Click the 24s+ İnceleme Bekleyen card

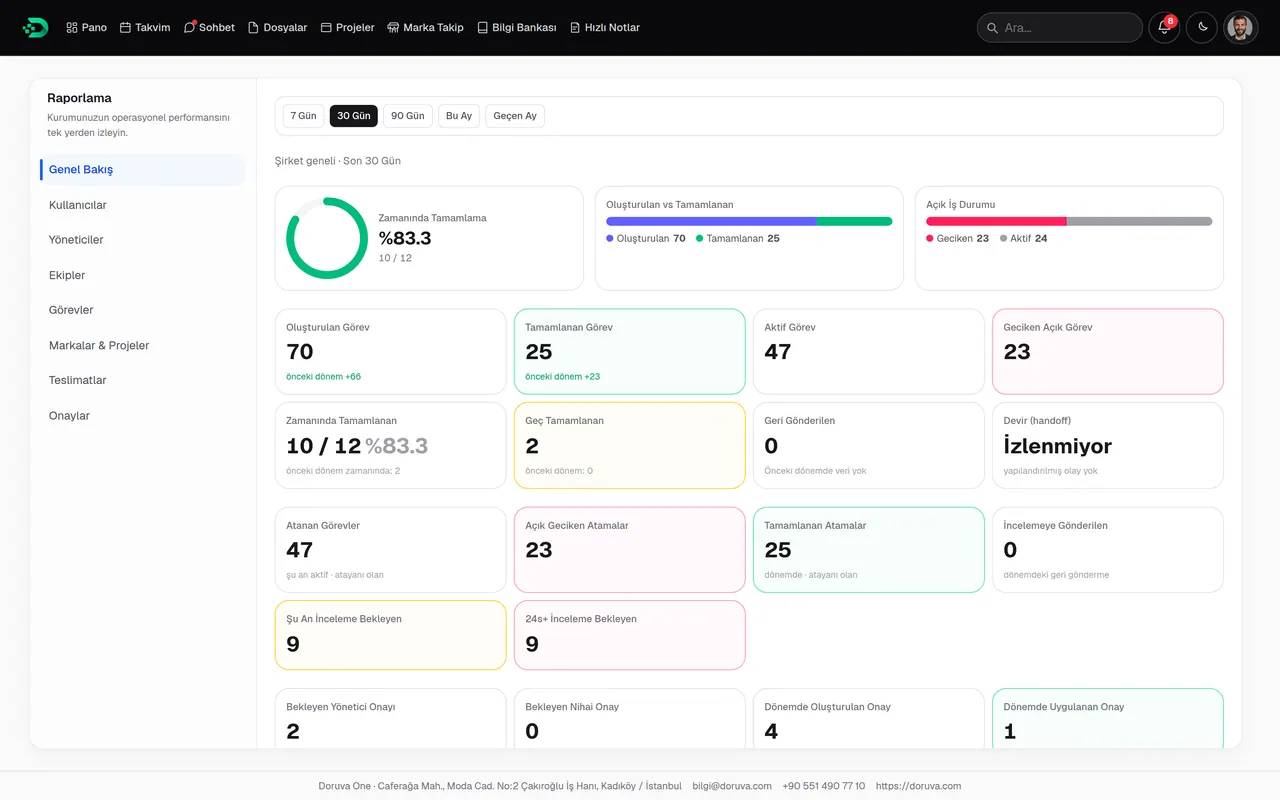630,635
